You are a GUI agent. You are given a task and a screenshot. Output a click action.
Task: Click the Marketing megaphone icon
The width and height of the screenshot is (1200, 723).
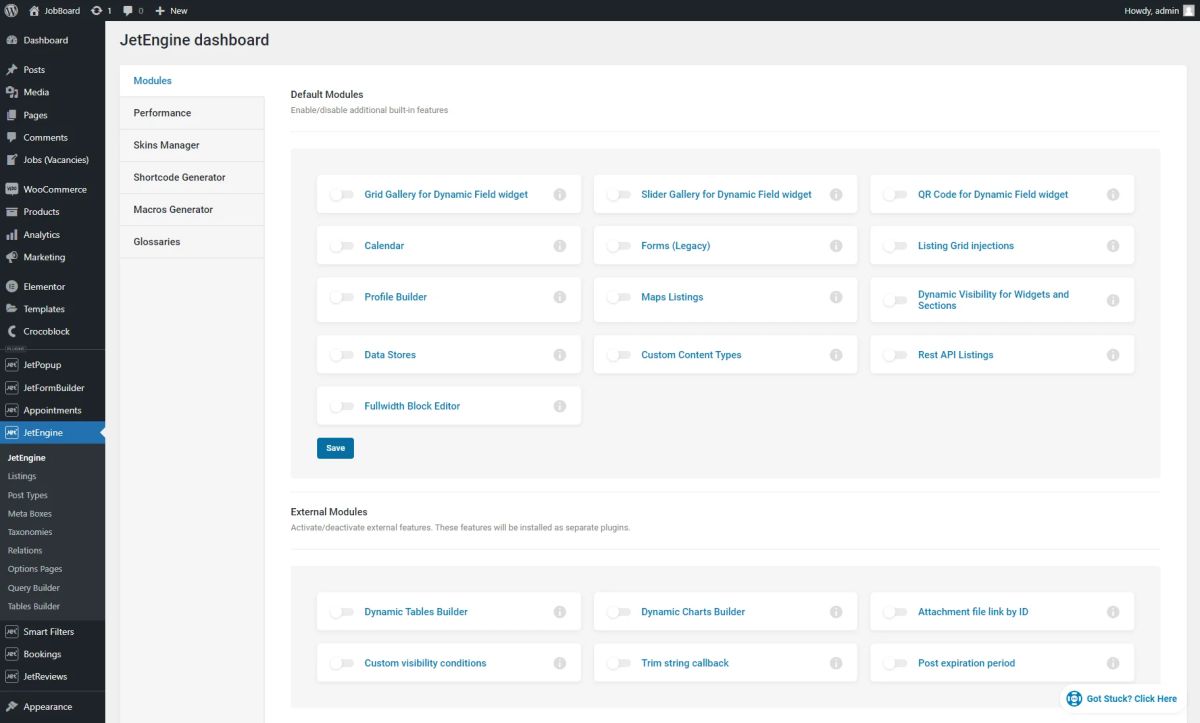pyautogui.click(x=11, y=257)
